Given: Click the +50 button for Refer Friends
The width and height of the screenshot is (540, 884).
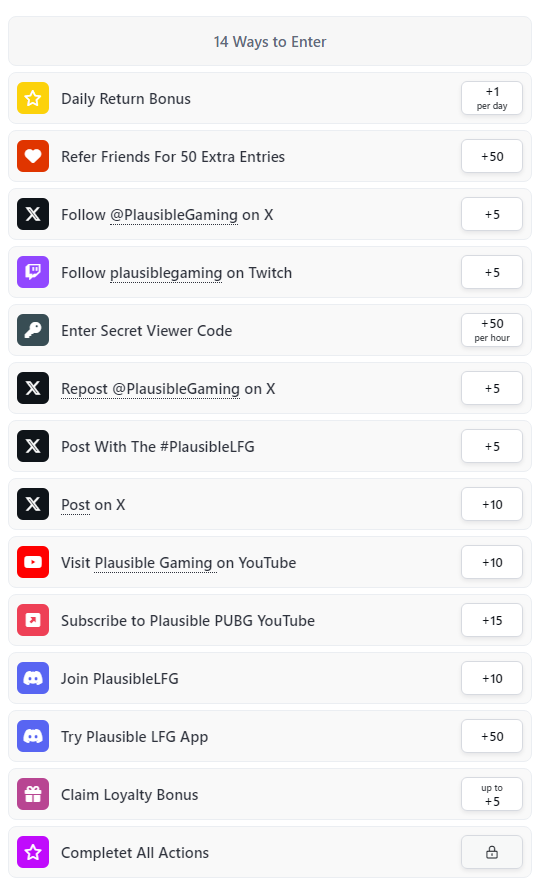Looking at the screenshot, I should coord(492,156).
